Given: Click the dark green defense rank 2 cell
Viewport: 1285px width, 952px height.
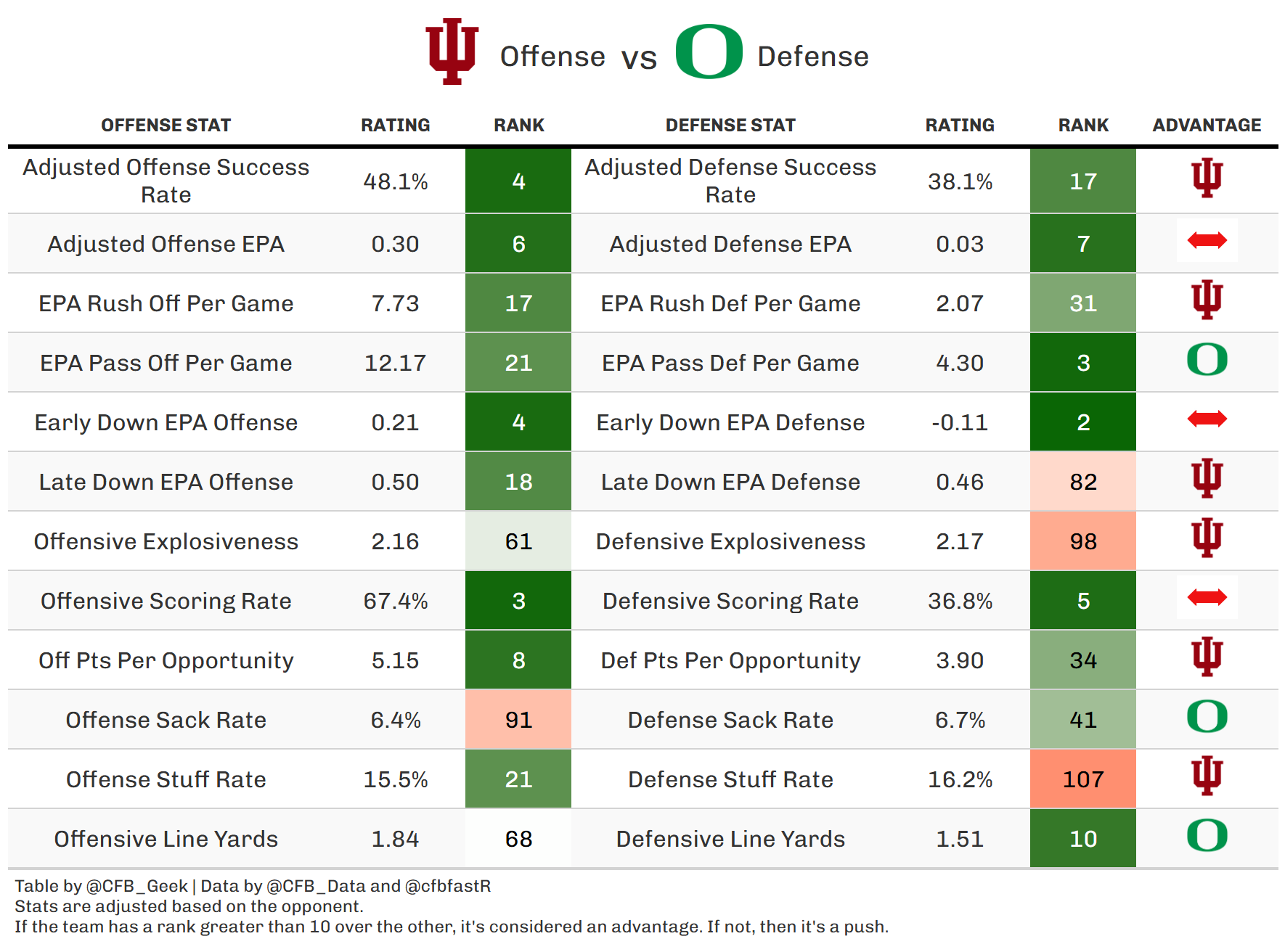Looking at the screenshot, I should 1082,422.
